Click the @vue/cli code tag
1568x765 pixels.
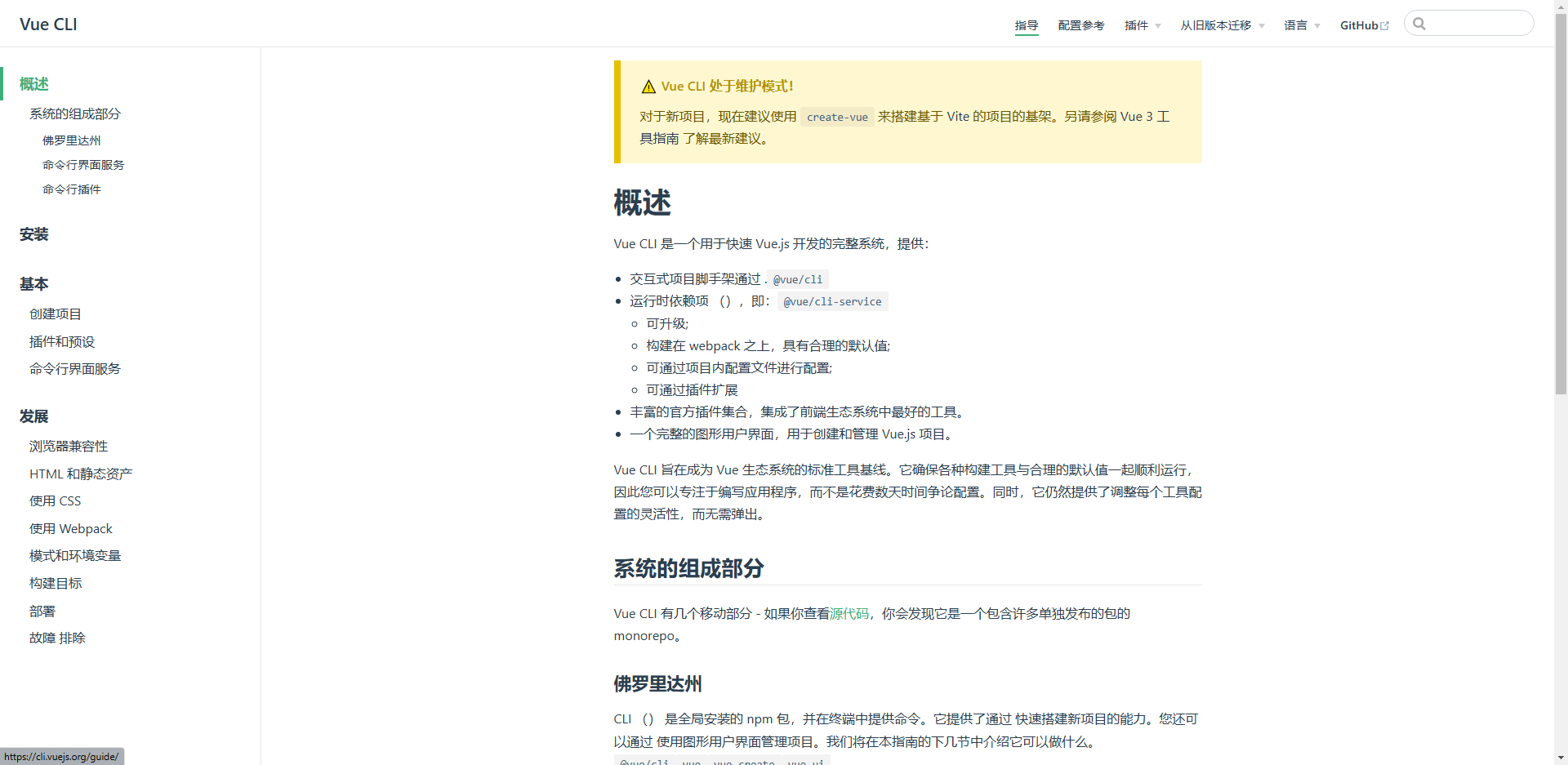point(798,279)
